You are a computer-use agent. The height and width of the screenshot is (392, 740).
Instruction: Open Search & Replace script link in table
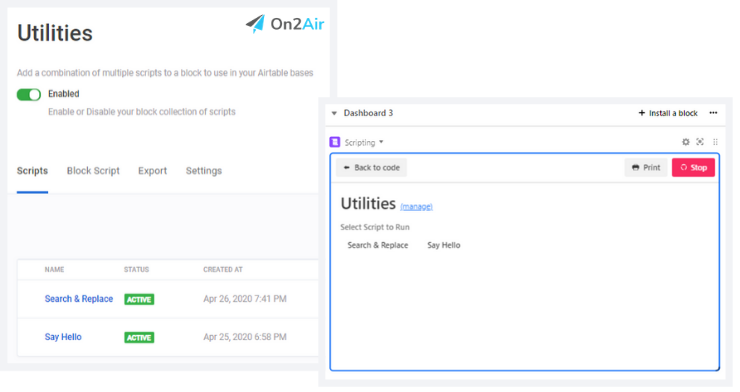pyautogui.click(x=79, y=299)
